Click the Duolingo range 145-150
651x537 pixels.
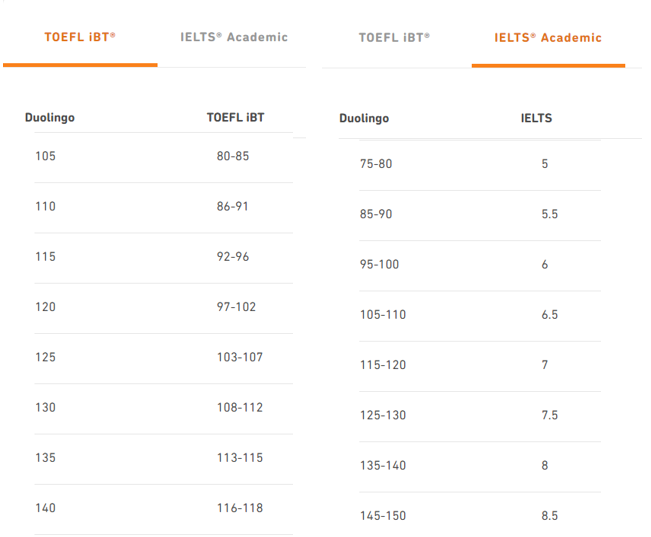(x=383, y=516)
